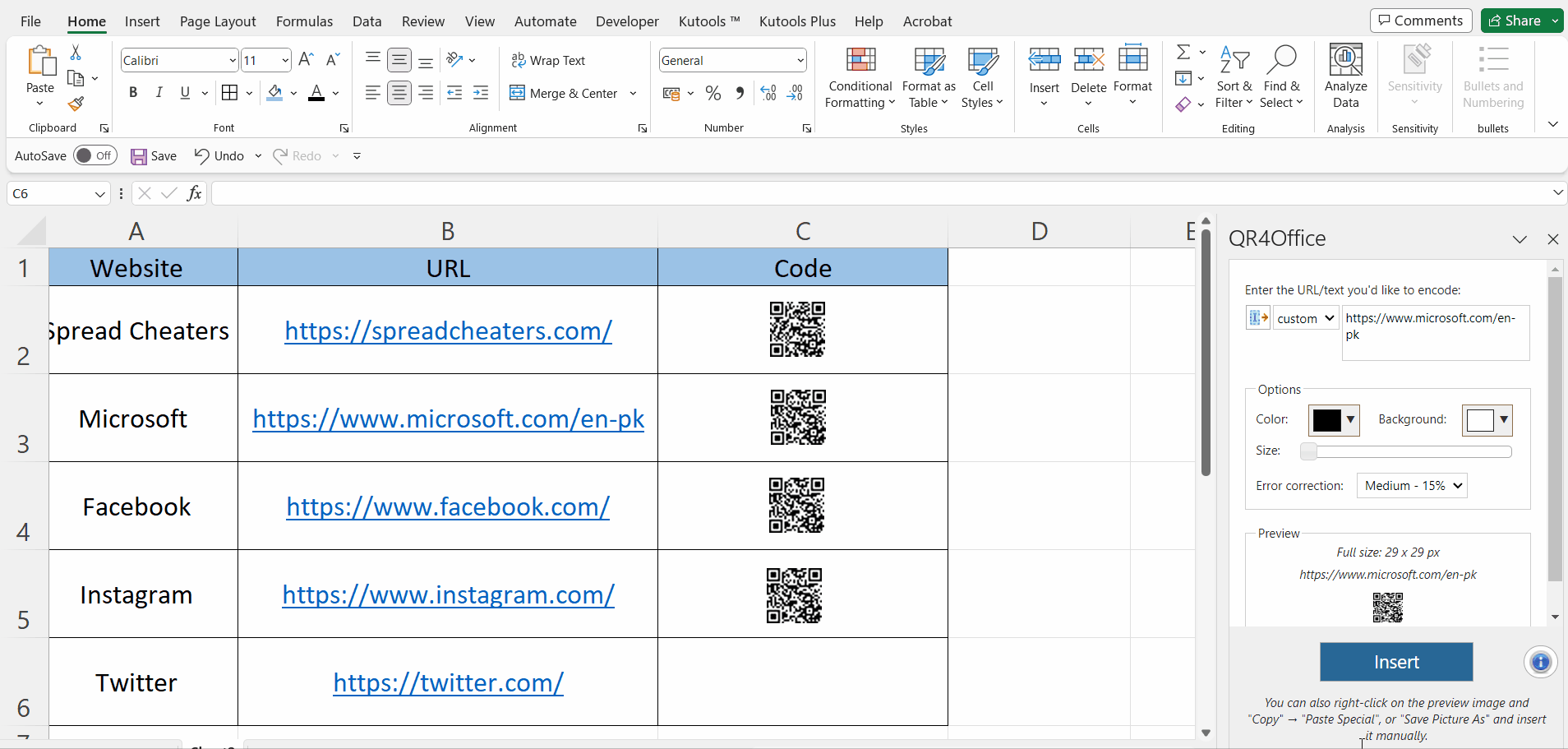Screen dimensions: 1568x749
Task: Increase font size with the large A icon
Action: 306,60
